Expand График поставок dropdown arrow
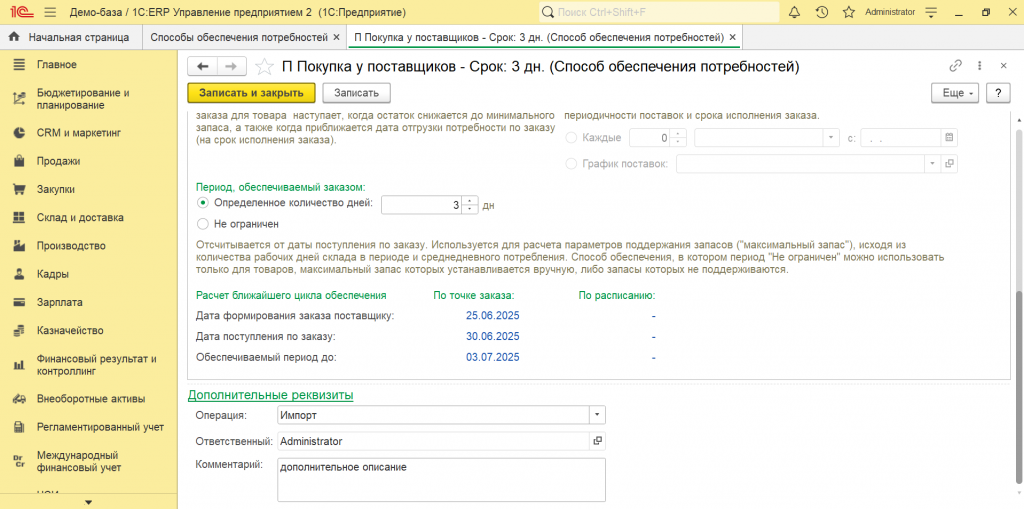The image size is (1024, 509). pyautogui.click(x=932, y=163)
